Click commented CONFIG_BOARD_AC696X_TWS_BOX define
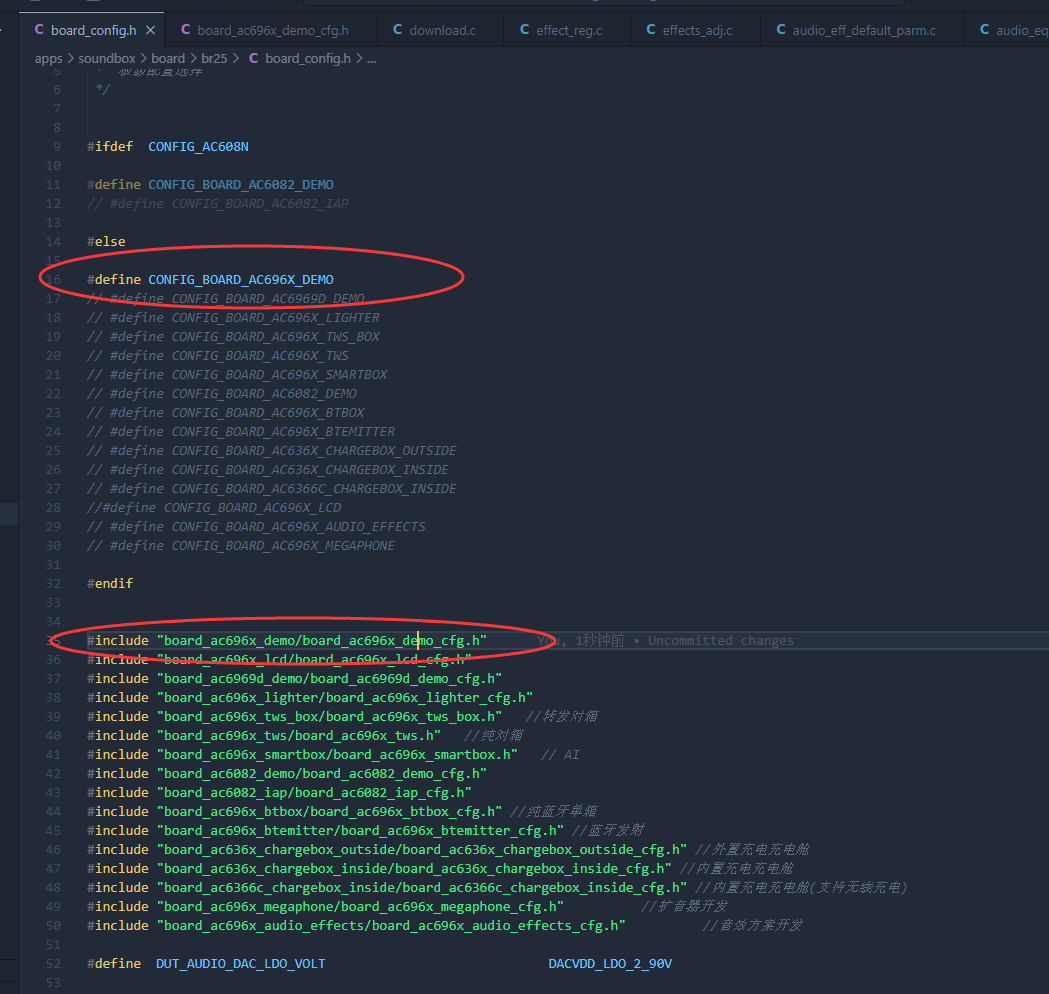The width and height of the screenshot is (1049, 994). tap(233, 336)
